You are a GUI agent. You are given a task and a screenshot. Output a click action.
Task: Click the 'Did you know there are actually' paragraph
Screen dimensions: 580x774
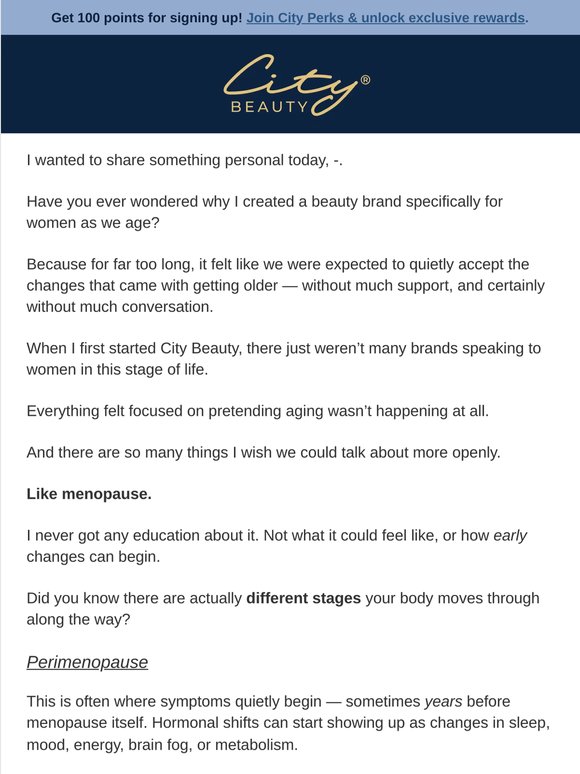coord(283,608)
